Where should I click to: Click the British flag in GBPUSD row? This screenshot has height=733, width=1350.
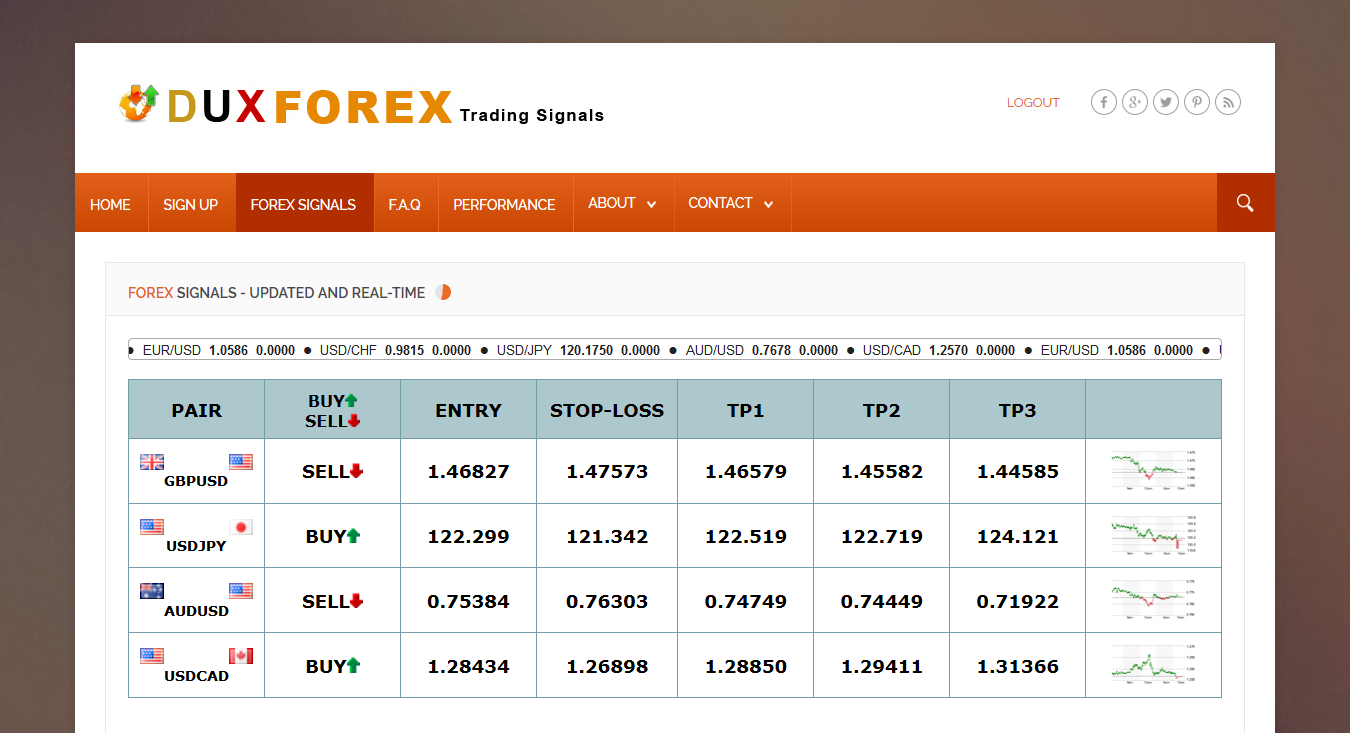152,462
